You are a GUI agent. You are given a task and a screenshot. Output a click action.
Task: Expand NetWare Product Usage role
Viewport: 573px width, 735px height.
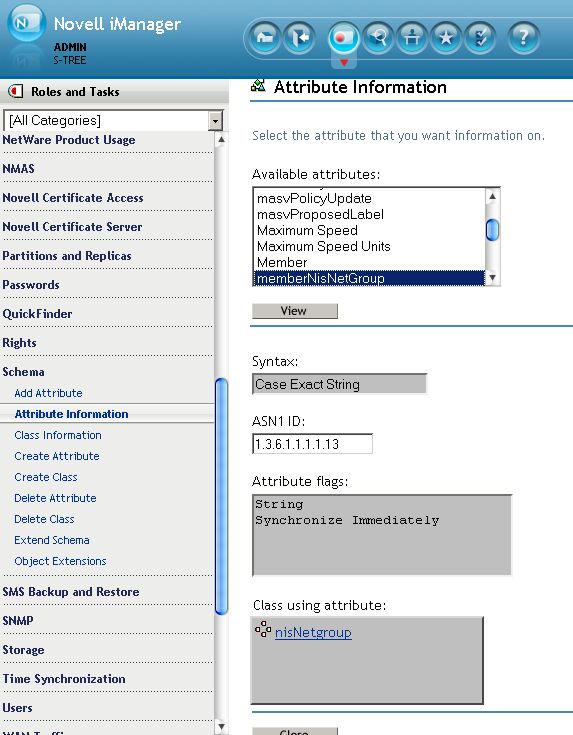tap(69, 140)
